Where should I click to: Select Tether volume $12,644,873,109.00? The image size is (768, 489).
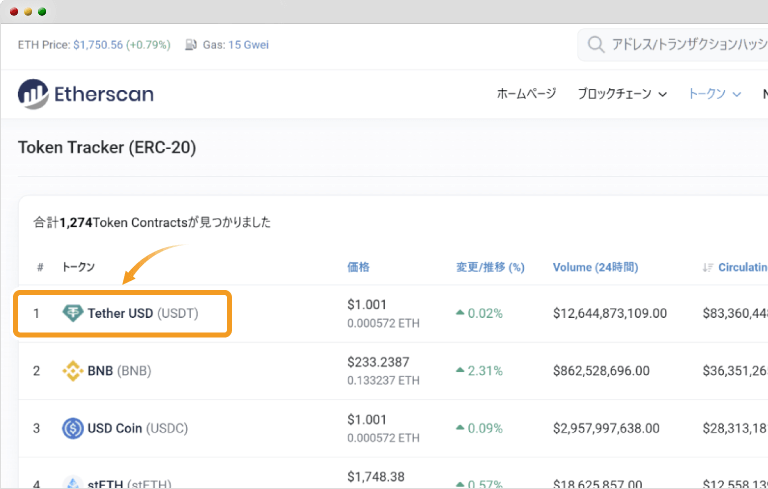coord(610,313)
